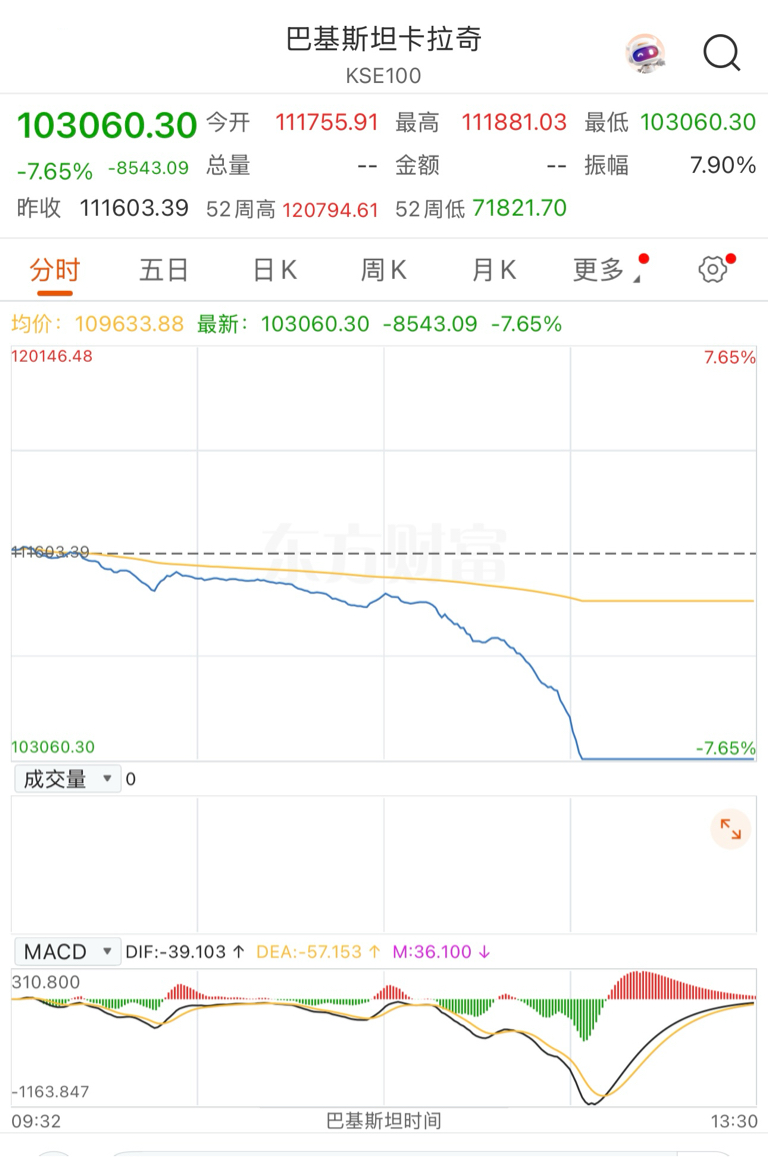Viewport: 768px width, 1157px height.
Task: Click the 更多 dropdown triangle
Action: 637,279
